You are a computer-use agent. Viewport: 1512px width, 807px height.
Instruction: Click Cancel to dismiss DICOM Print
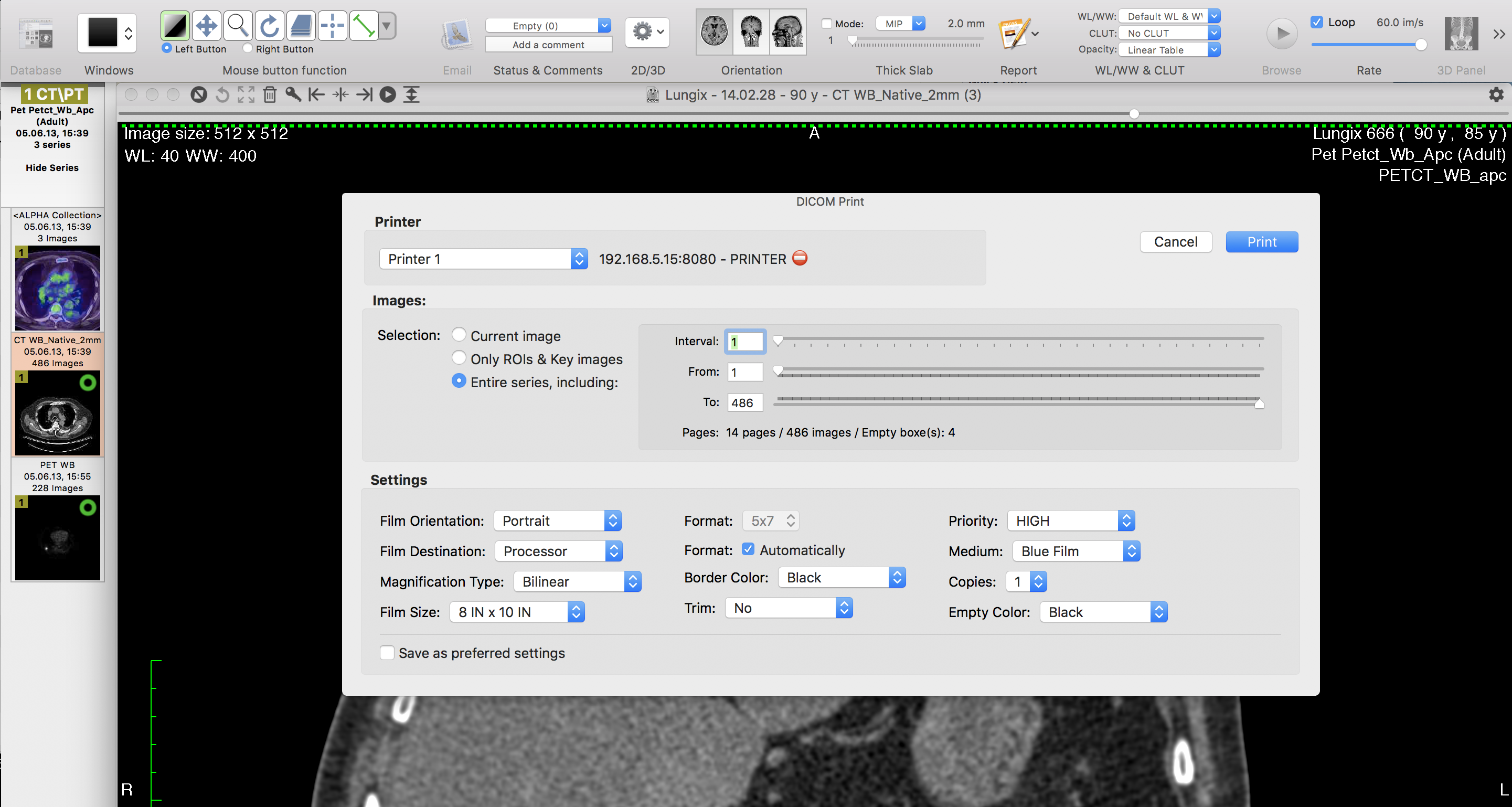click(1175, 241)
